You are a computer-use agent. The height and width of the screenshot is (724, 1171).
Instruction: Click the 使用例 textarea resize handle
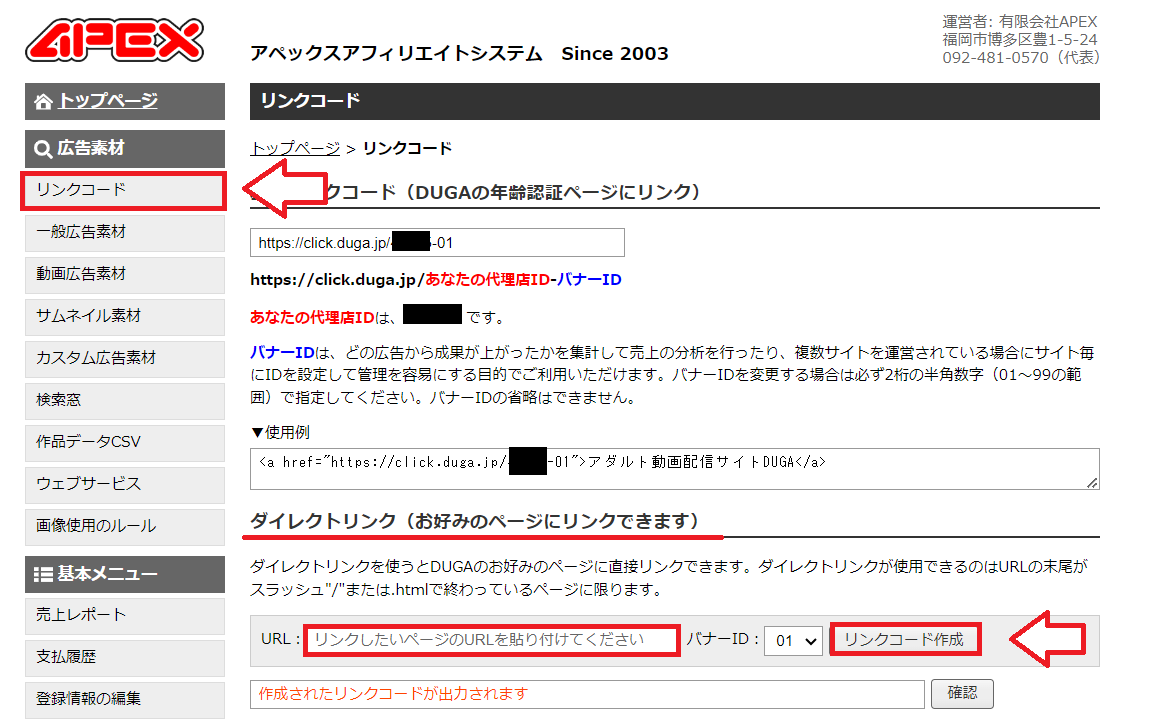pyautogui.click(x=1093, y=483)
